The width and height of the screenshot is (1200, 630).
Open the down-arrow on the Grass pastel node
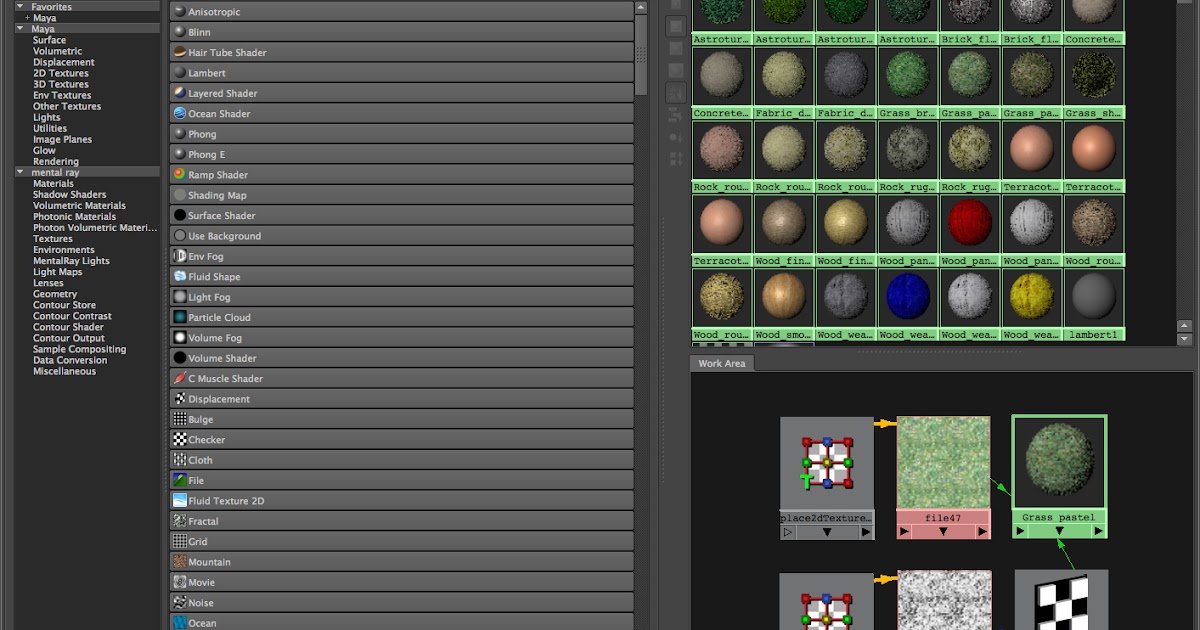(1059, 531)
